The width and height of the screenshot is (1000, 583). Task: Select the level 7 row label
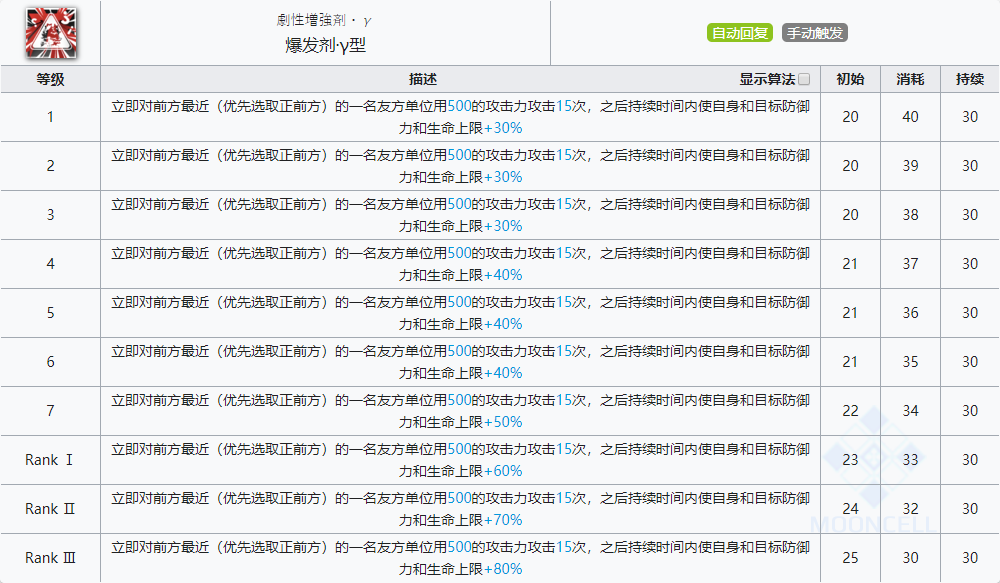point(50,411)
